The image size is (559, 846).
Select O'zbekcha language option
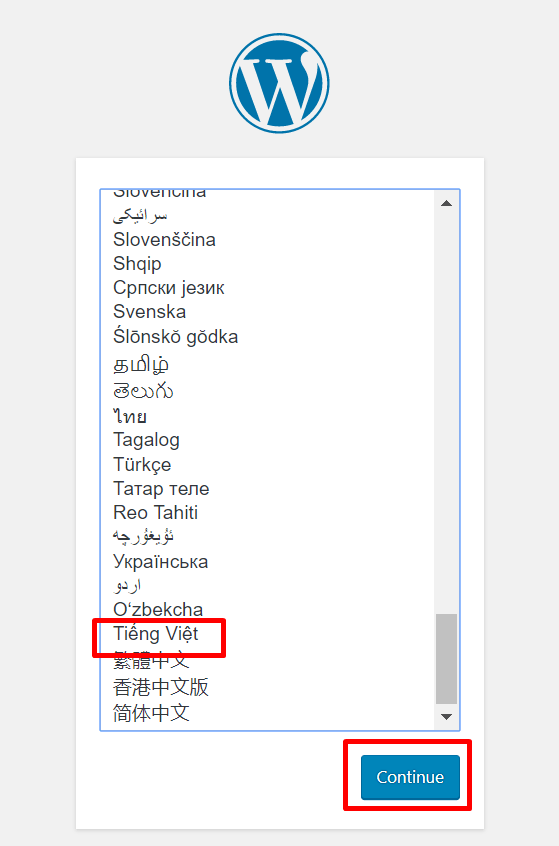click(x=158, y=610)
